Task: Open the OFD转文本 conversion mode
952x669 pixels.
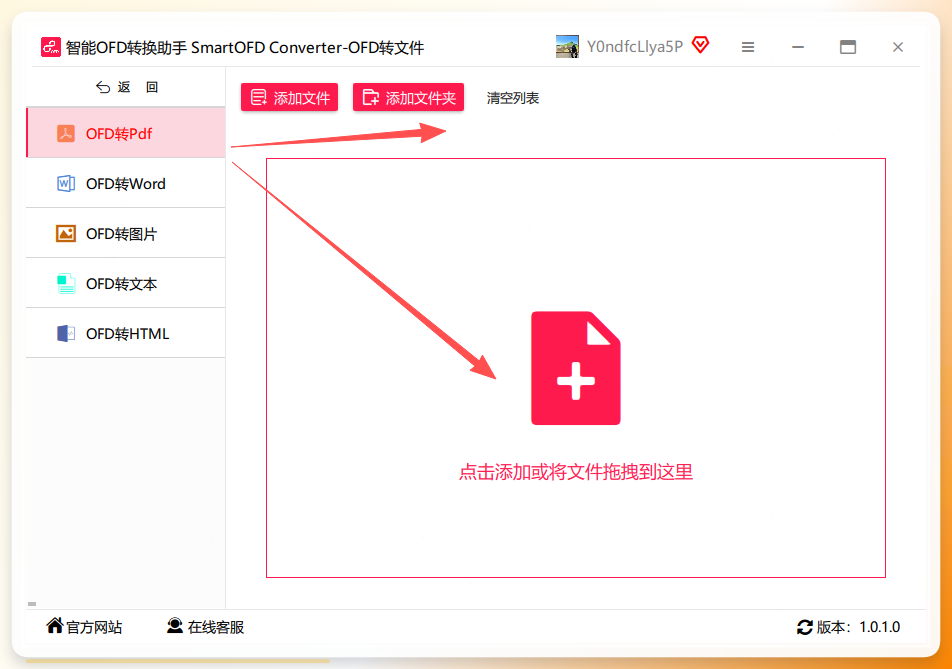Action: 126,283
